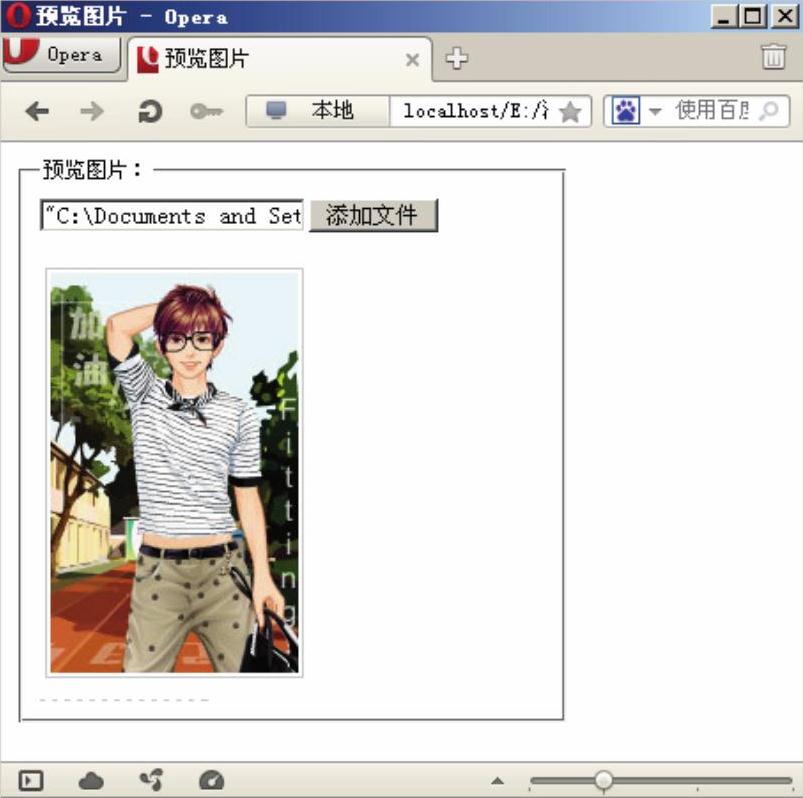Go back with the left arrow

click(37, 111)
